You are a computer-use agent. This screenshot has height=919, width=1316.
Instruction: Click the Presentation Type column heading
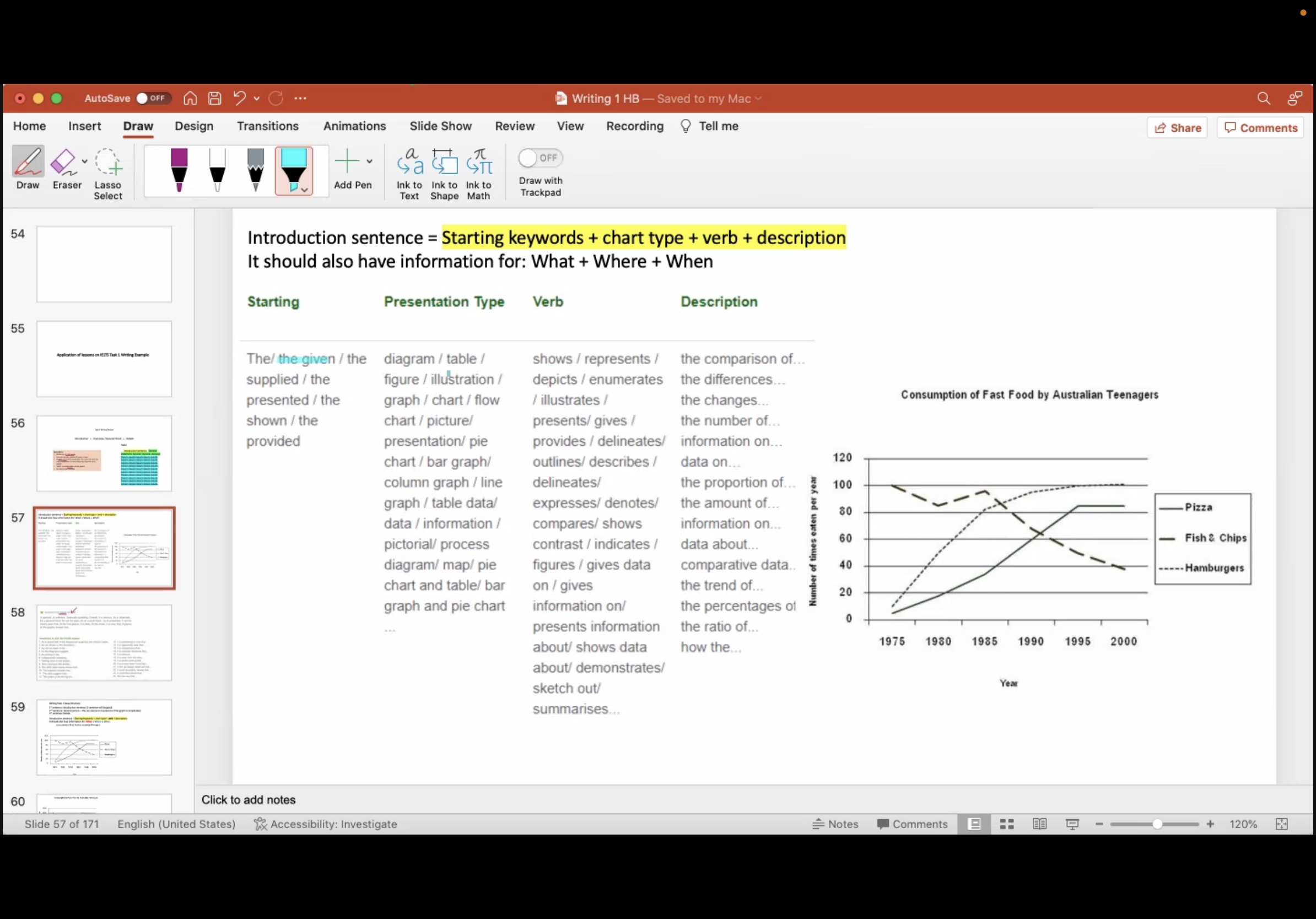(444, 301)
